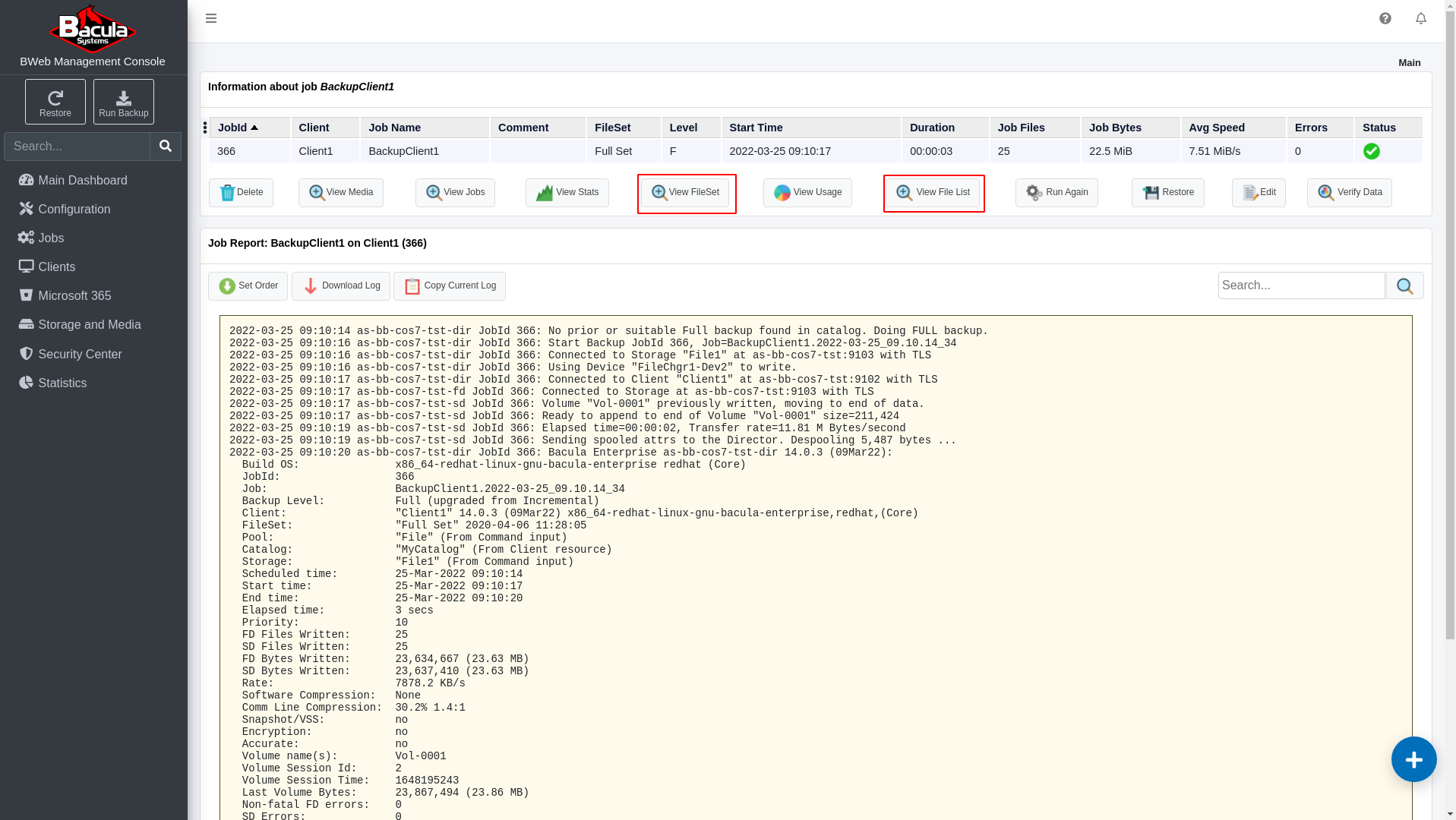
Task: Select the BackupClient1 job name cell
Action: click(x=425, y=151)
